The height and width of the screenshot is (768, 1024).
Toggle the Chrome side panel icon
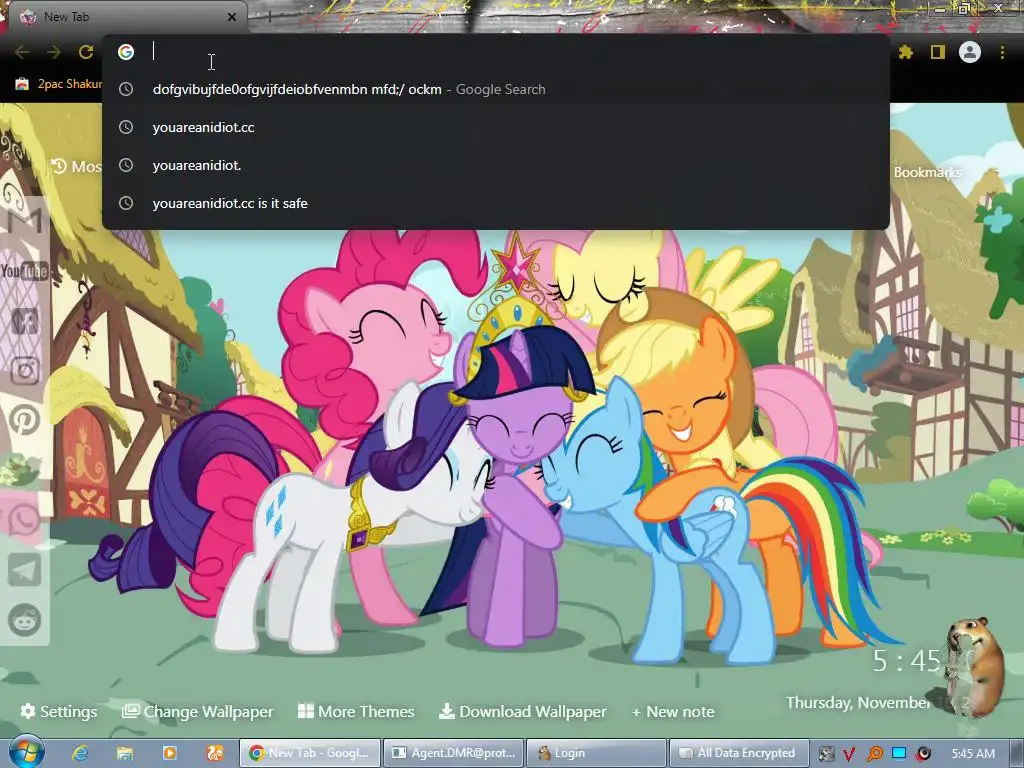938,52
